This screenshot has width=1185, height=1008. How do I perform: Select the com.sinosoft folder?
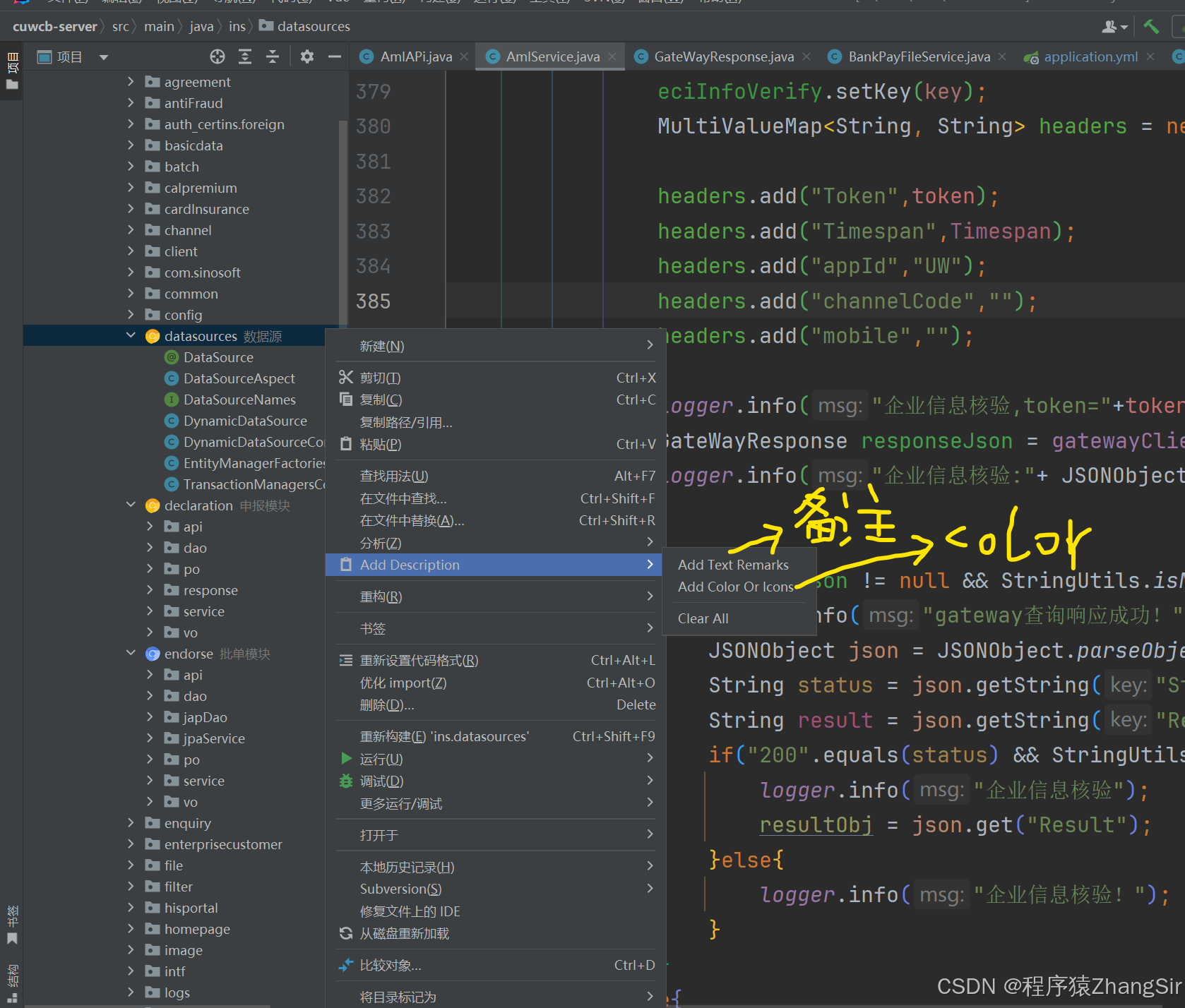pos(202,272)
